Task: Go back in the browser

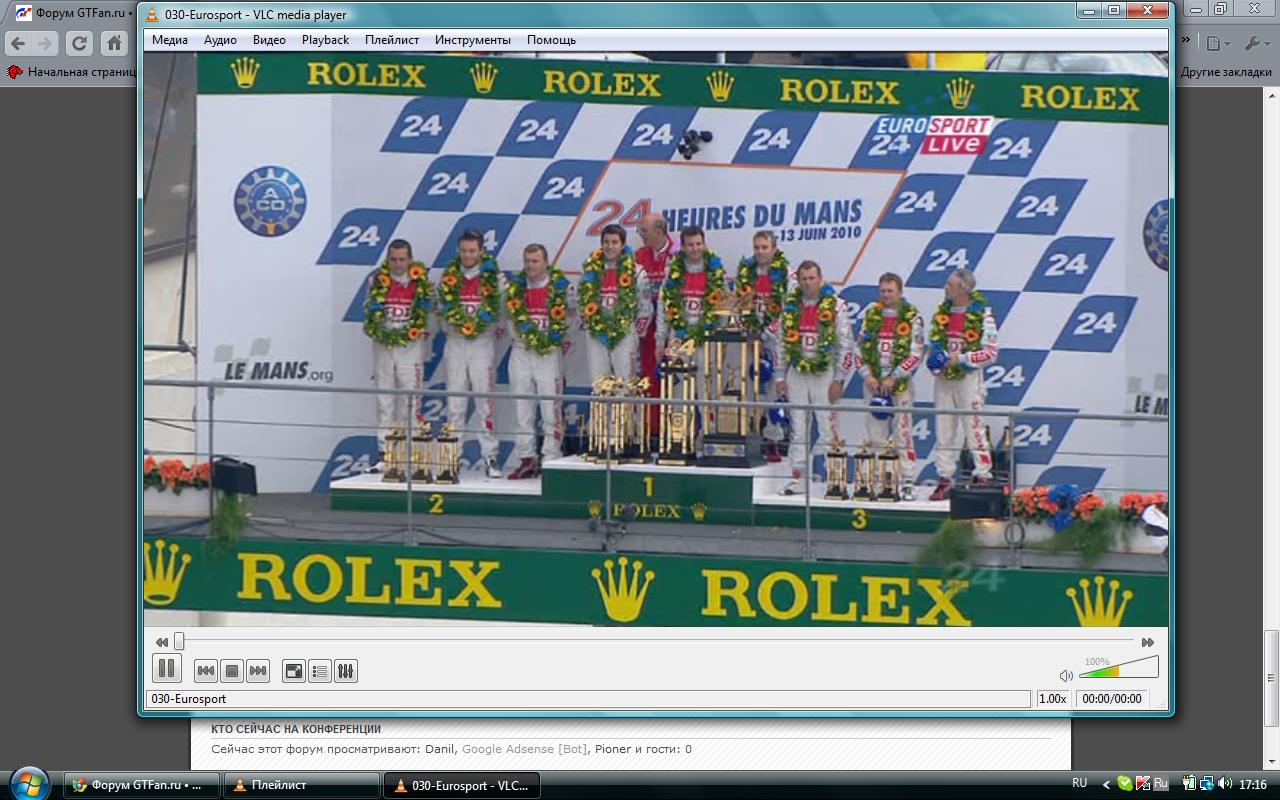Action: point(17,43)
